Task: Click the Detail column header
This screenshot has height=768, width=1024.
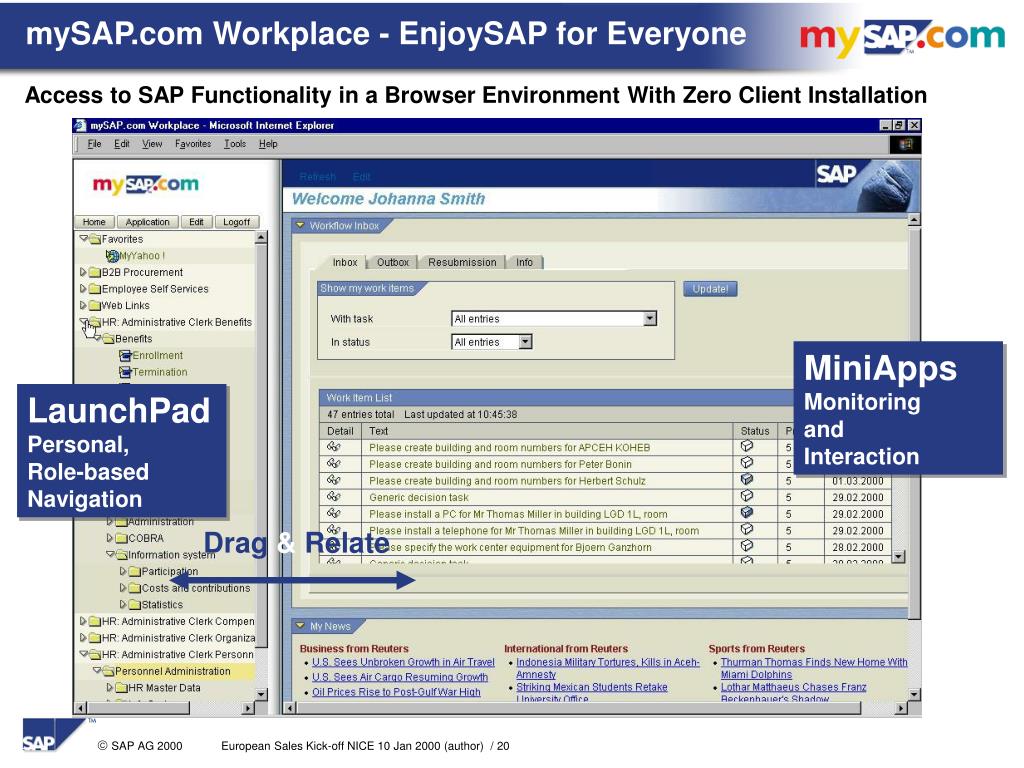Action: (340, 431)
